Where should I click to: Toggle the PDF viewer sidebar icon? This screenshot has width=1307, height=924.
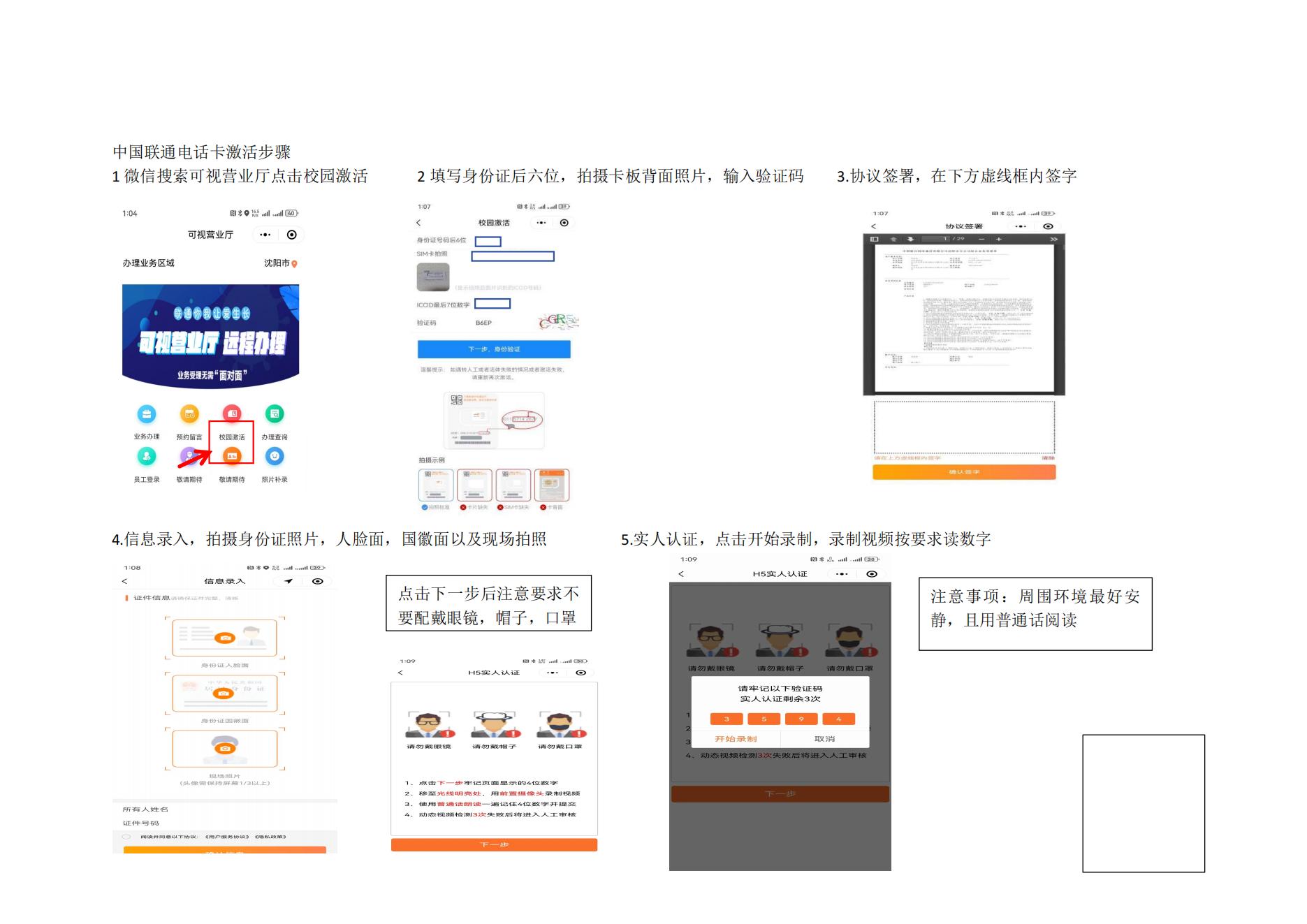pos(874,239)
